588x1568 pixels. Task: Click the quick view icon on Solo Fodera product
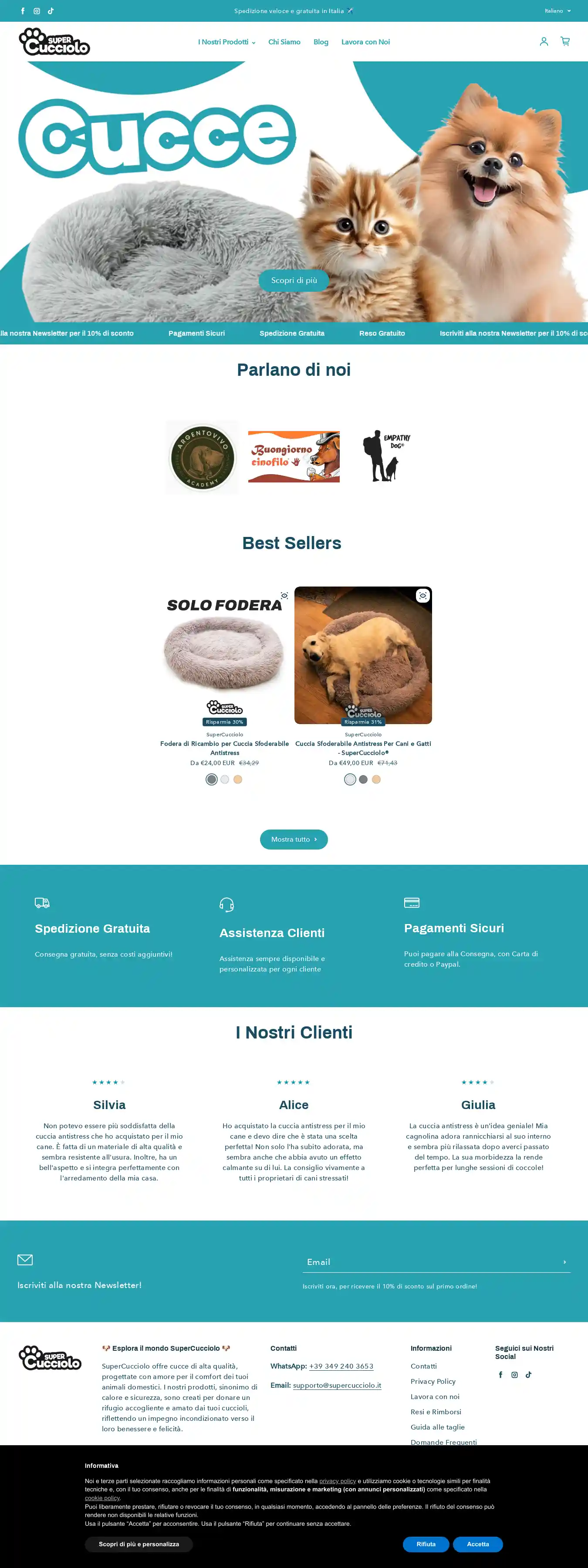pos(284,595)
